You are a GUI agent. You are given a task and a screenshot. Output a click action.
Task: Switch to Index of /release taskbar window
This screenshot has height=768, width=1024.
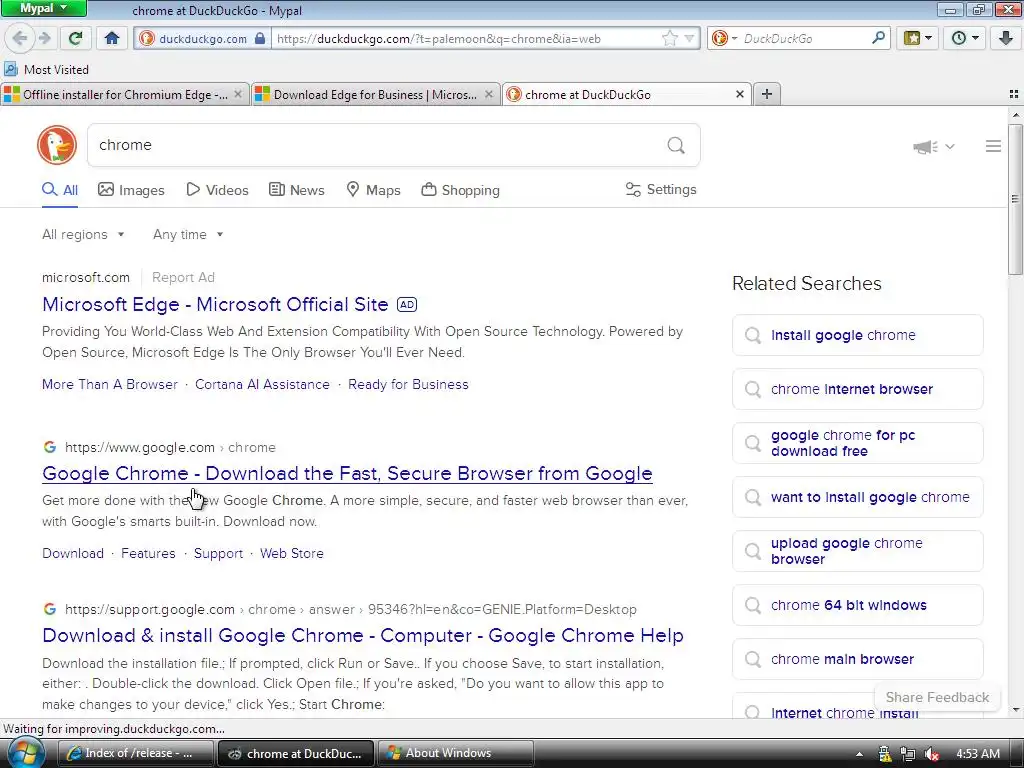136,753
